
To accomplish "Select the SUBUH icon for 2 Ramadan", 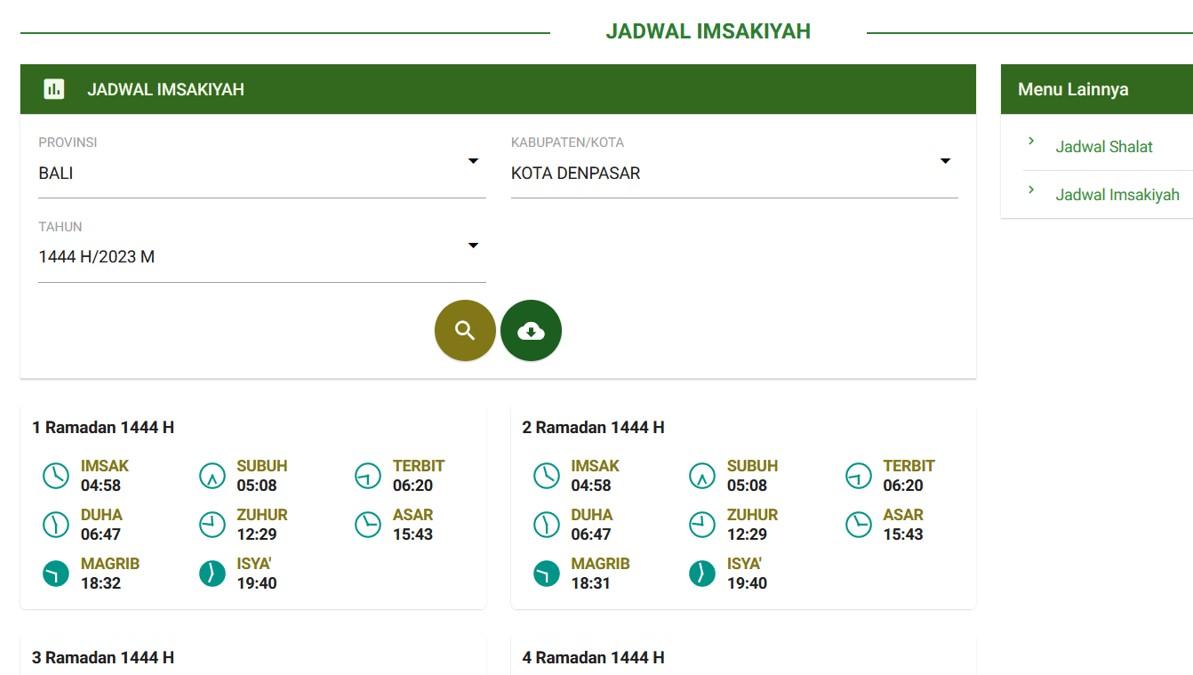I will point(702,475).
